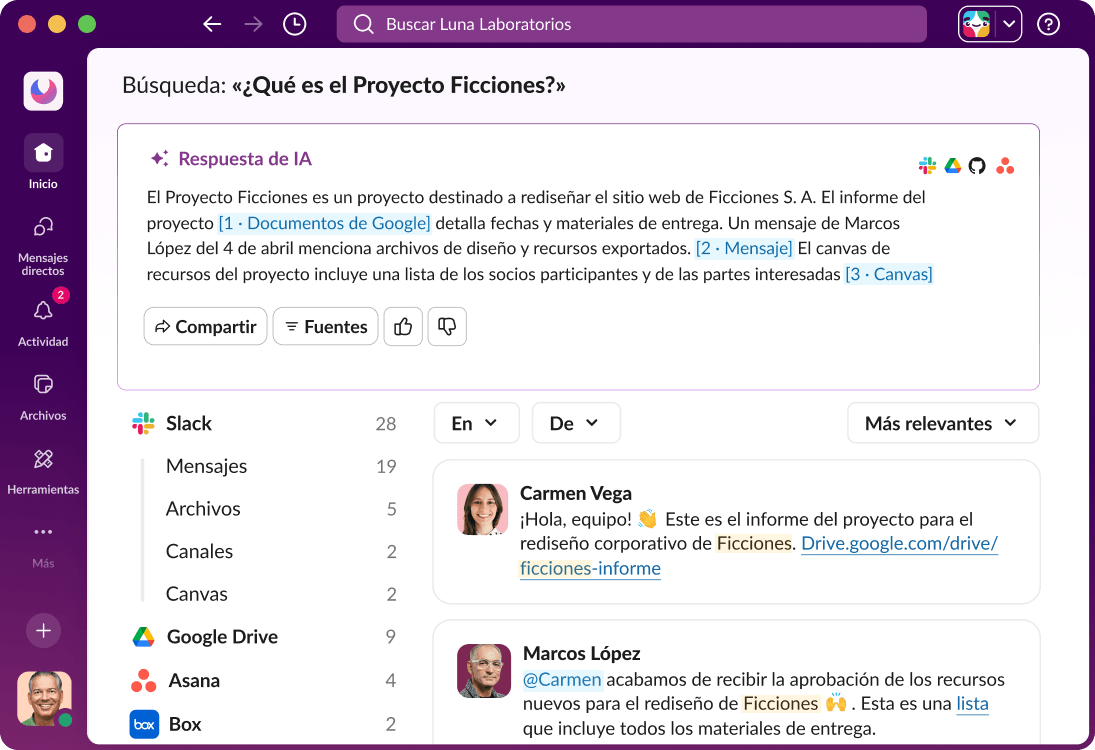Viewport: 1095px width, 750px height.
Task: Give the AI response a thumbs up
Action: 403,326
